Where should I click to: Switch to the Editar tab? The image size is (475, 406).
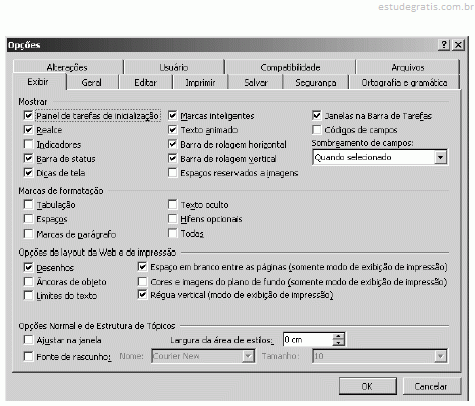point(145,82)
